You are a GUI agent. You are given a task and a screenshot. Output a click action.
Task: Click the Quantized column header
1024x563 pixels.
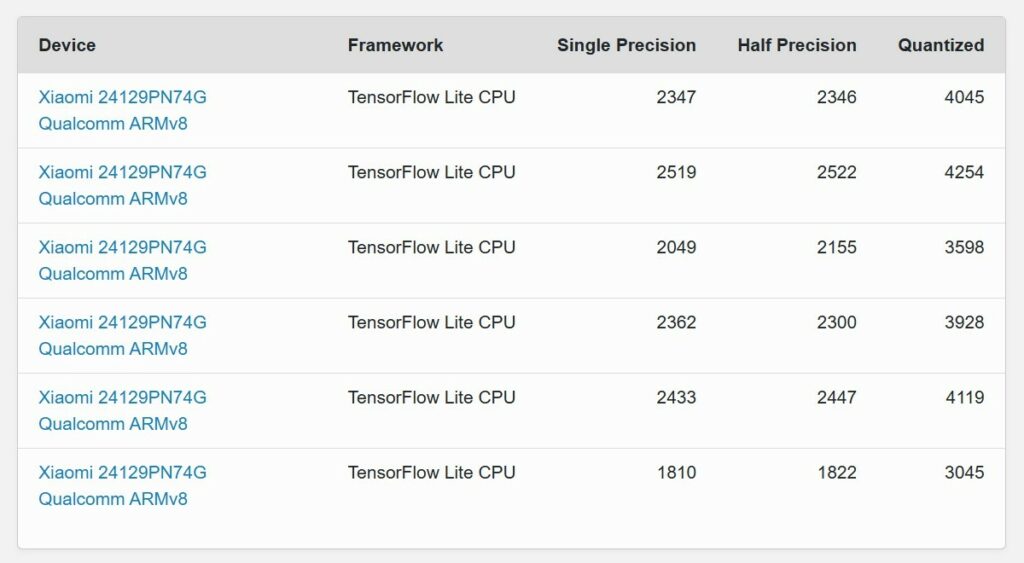point(940,45)
